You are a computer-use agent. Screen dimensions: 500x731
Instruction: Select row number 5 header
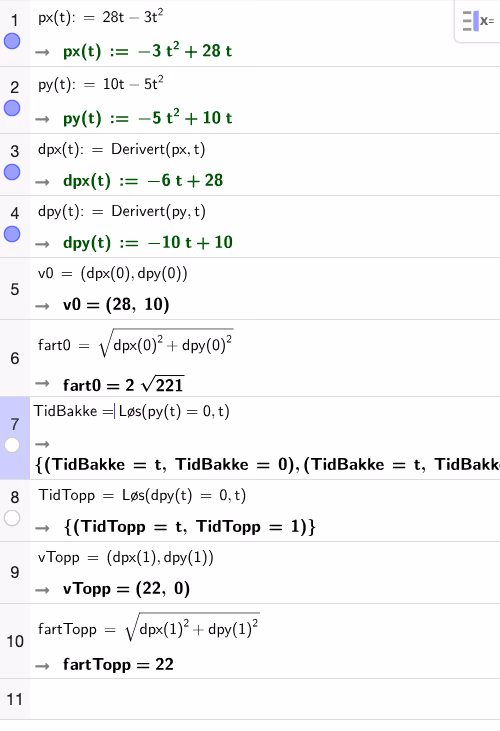pos(15,290)
